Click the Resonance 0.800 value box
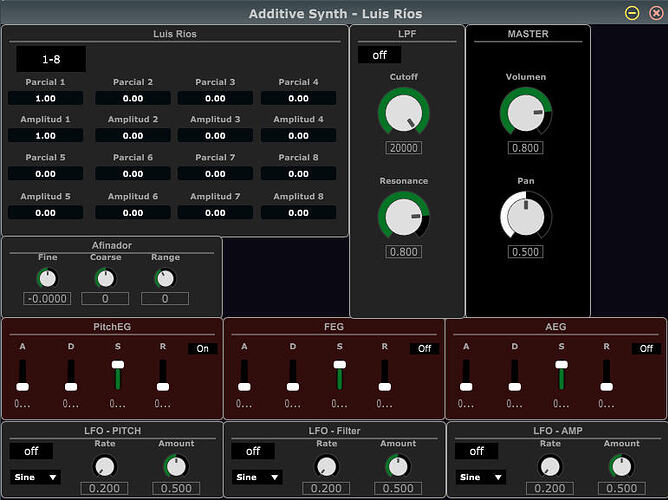This screenshot has height=500, width=668. click(x=404, y=252)
